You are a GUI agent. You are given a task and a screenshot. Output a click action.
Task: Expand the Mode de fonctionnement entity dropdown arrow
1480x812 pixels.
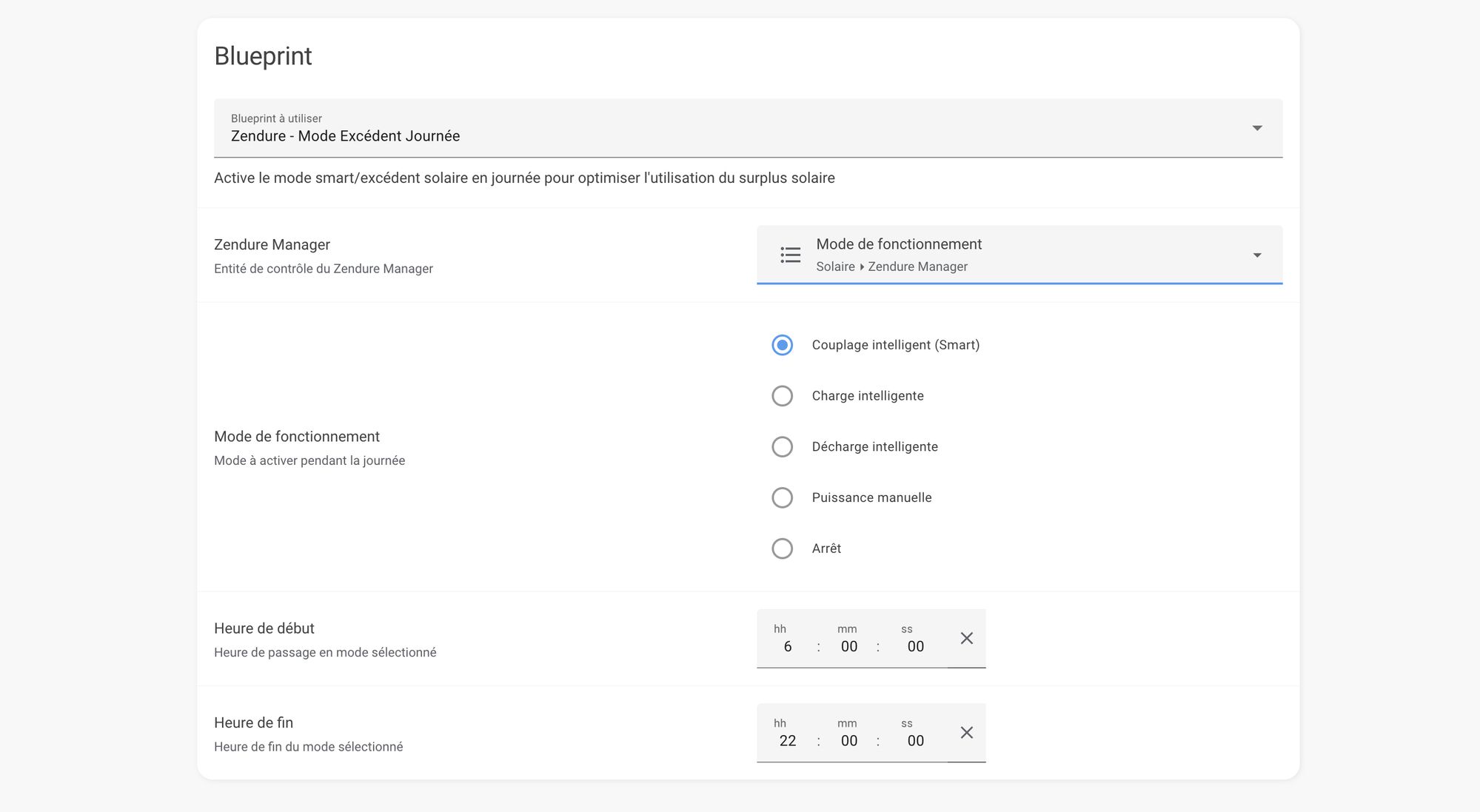click(x=1256, y=255)
